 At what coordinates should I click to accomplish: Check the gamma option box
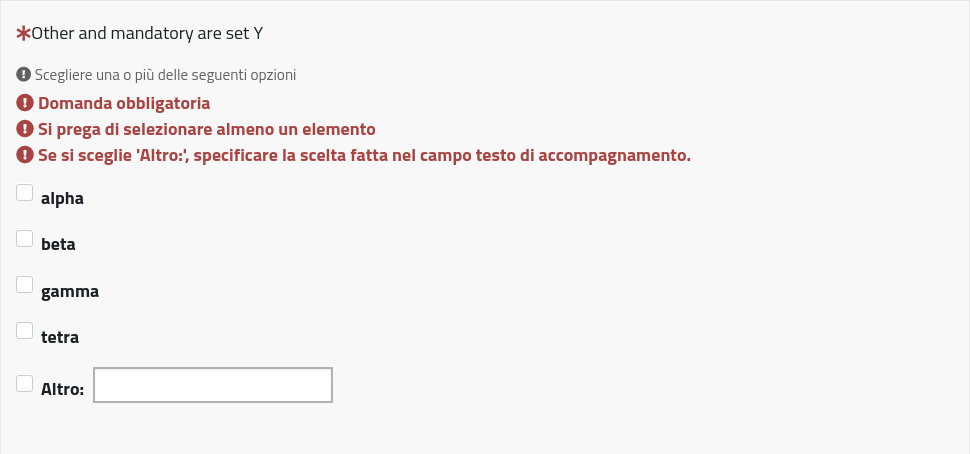tap(25, 286)
